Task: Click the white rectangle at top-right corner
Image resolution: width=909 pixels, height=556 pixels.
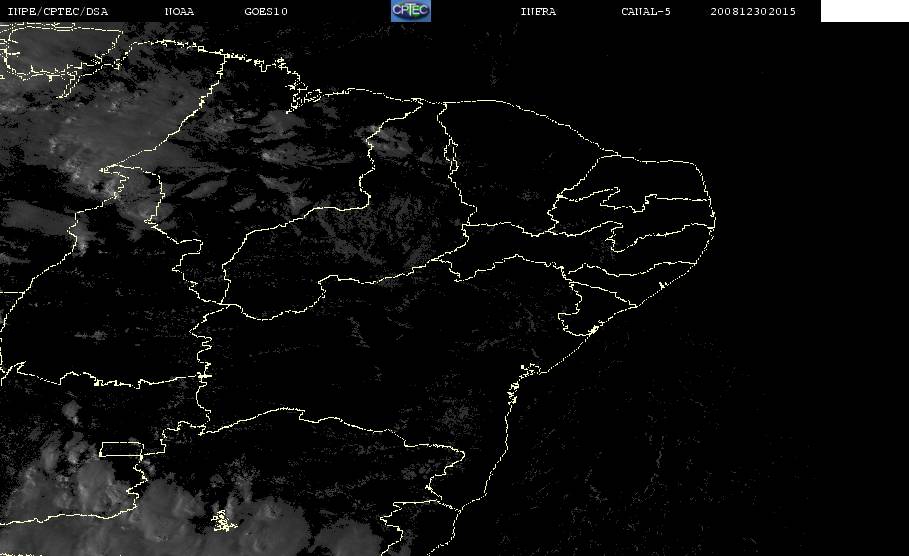Action: click(x=864, y=10)
